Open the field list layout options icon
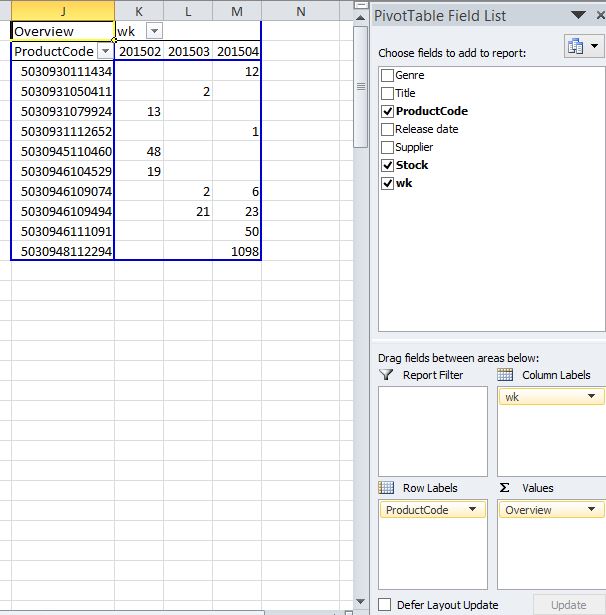606x615 pixels. click(584, 46)
